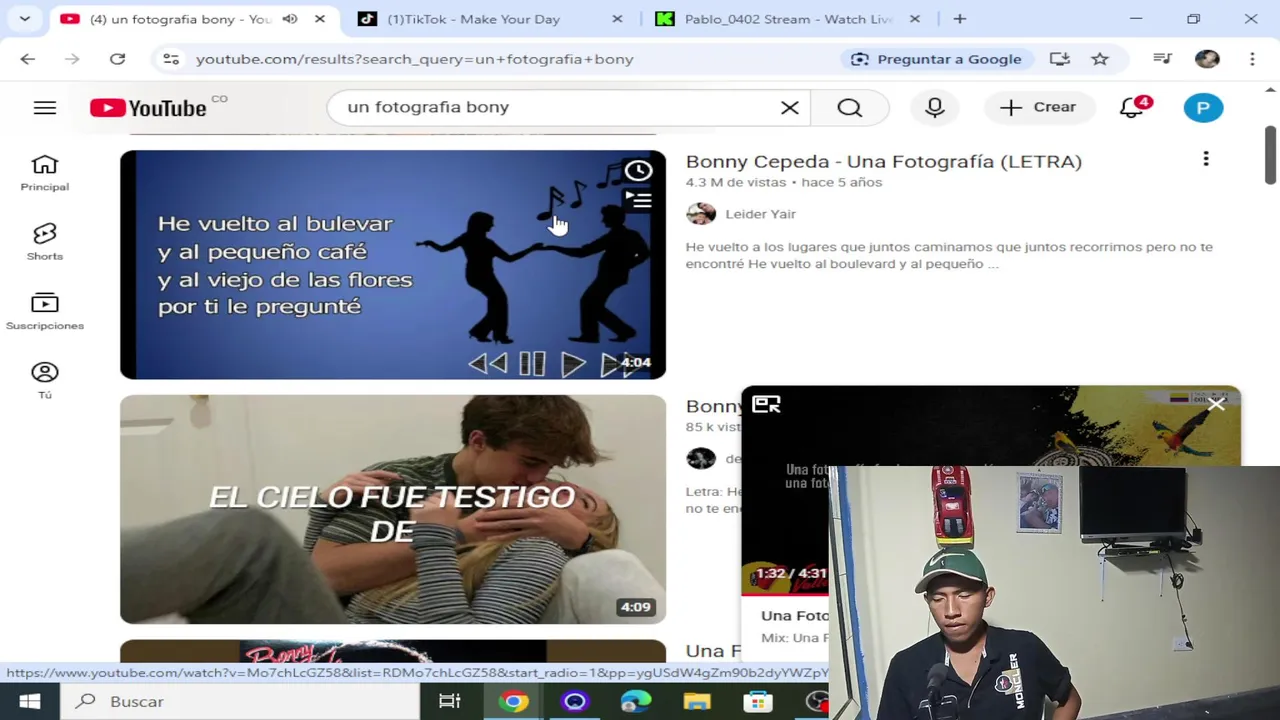The image size is (1280, 720).
Task: Open the Crear upload button
Action: [1038, 107]
